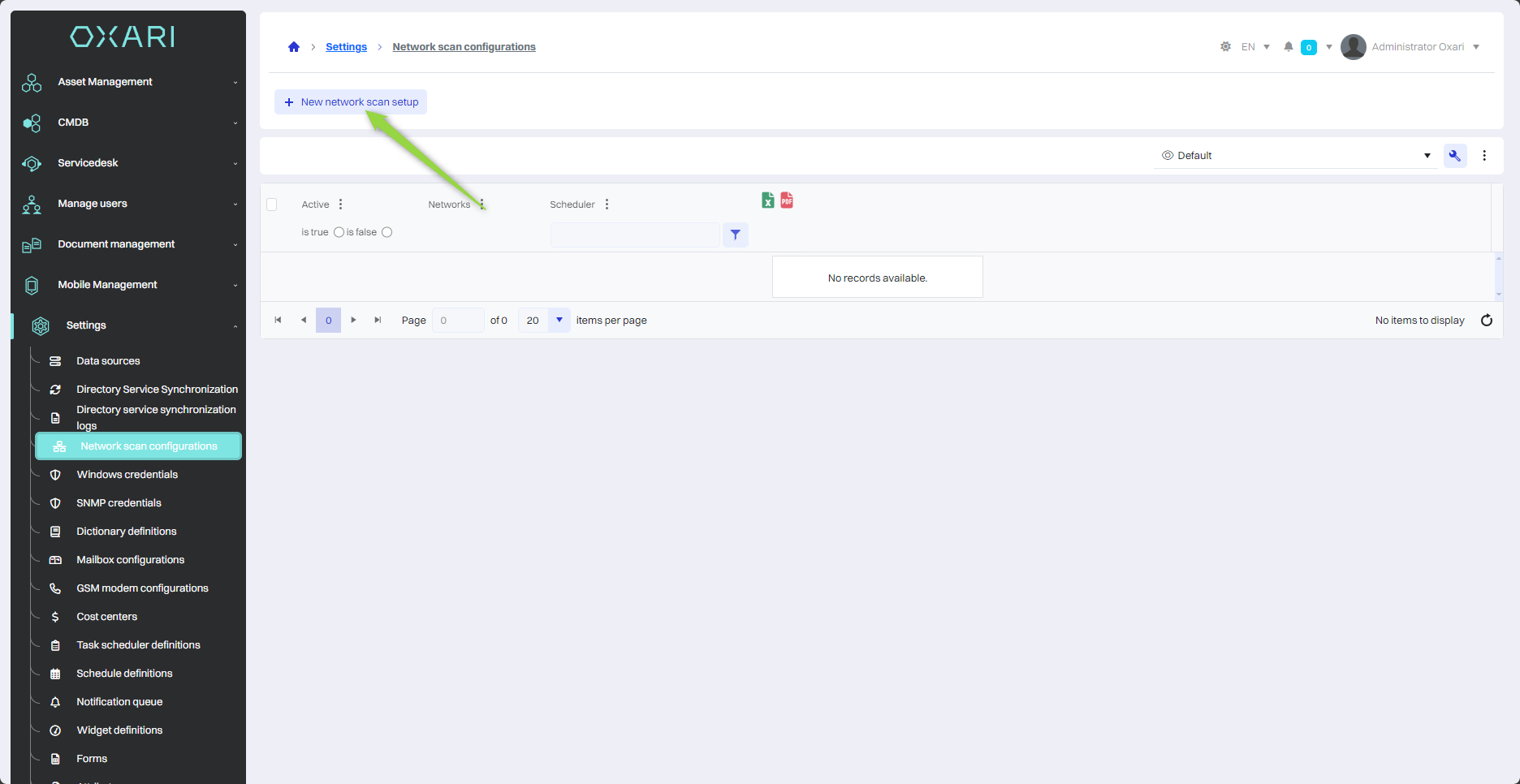1520x784 pixels.
Task: Expand the Asset Management menu
Action: point(130,82)
